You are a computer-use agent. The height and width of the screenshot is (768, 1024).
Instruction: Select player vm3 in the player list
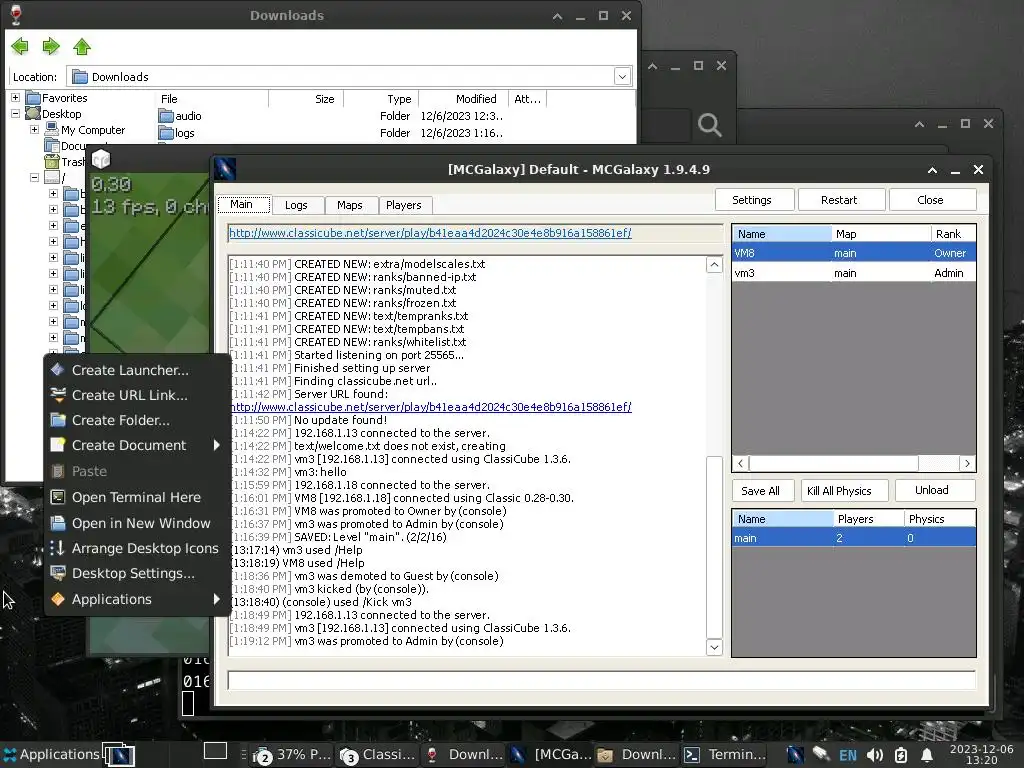point(854,273)
